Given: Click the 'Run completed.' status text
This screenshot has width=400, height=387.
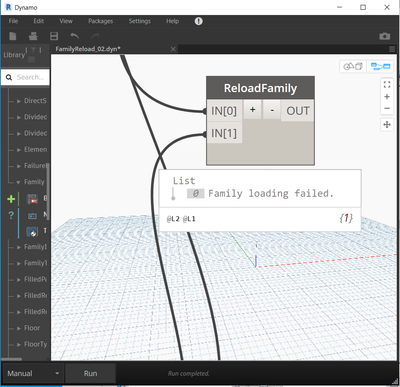Looking at the screenshot, I should tap(189, 374).
